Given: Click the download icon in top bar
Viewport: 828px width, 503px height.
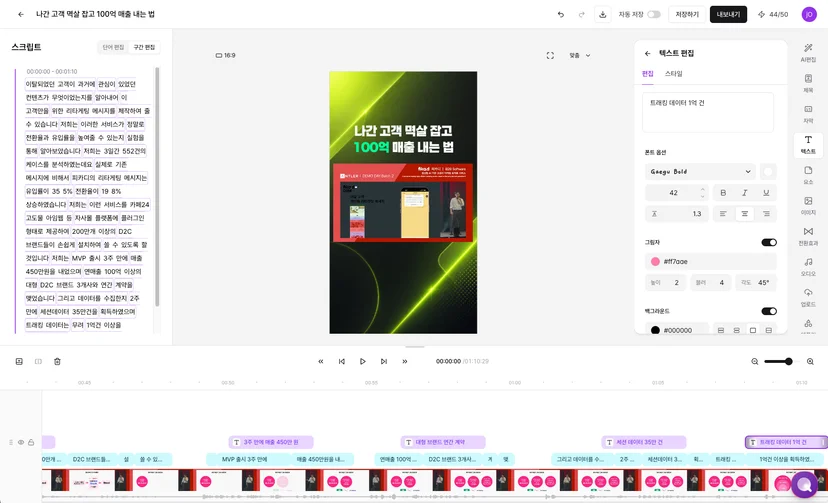Looking at the screenshot, I should click(603, 14).
